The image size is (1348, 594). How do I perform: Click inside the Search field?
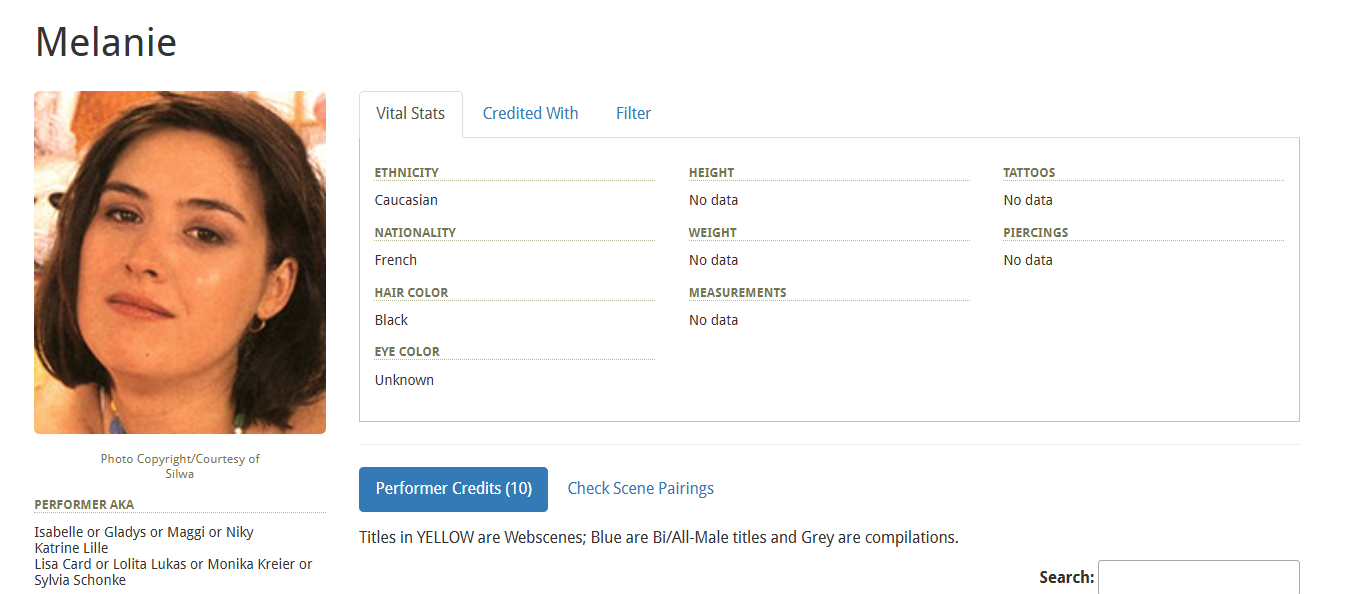[x=1199, y=578]
